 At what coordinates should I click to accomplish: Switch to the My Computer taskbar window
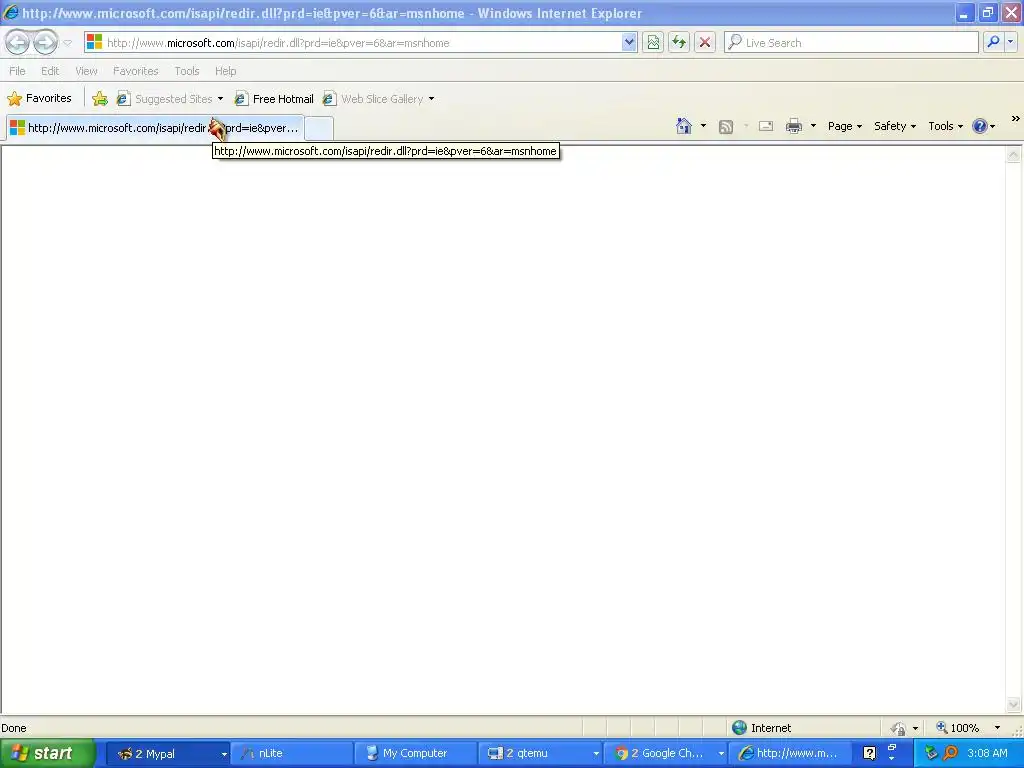pos(417,753)
